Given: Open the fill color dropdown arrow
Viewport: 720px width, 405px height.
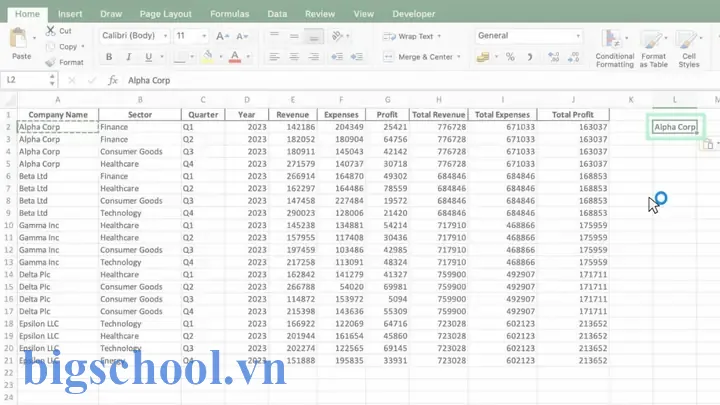Looking at the screenshot, I should point(221,57).
